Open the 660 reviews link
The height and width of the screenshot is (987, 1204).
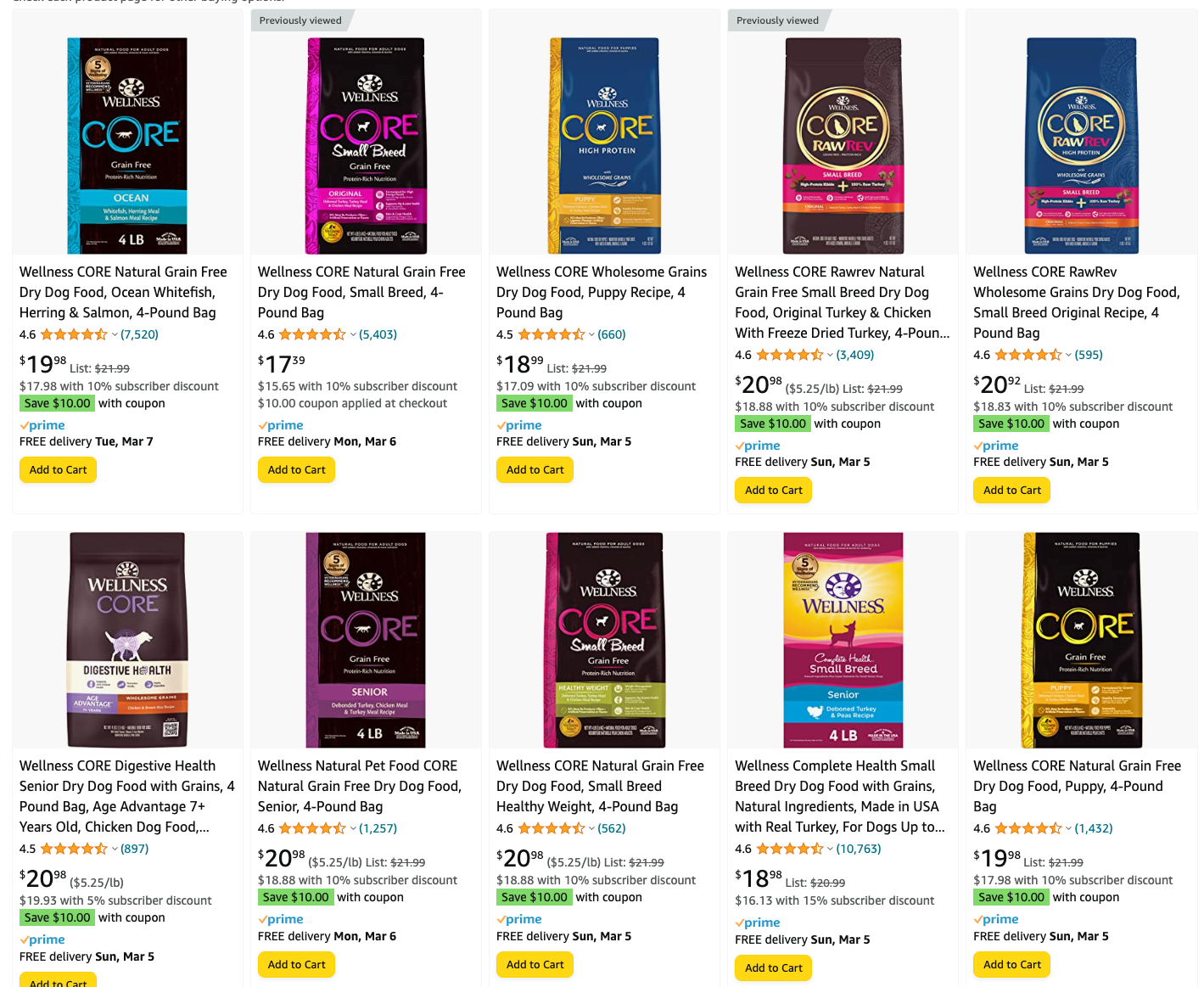(x=612, y=335)
